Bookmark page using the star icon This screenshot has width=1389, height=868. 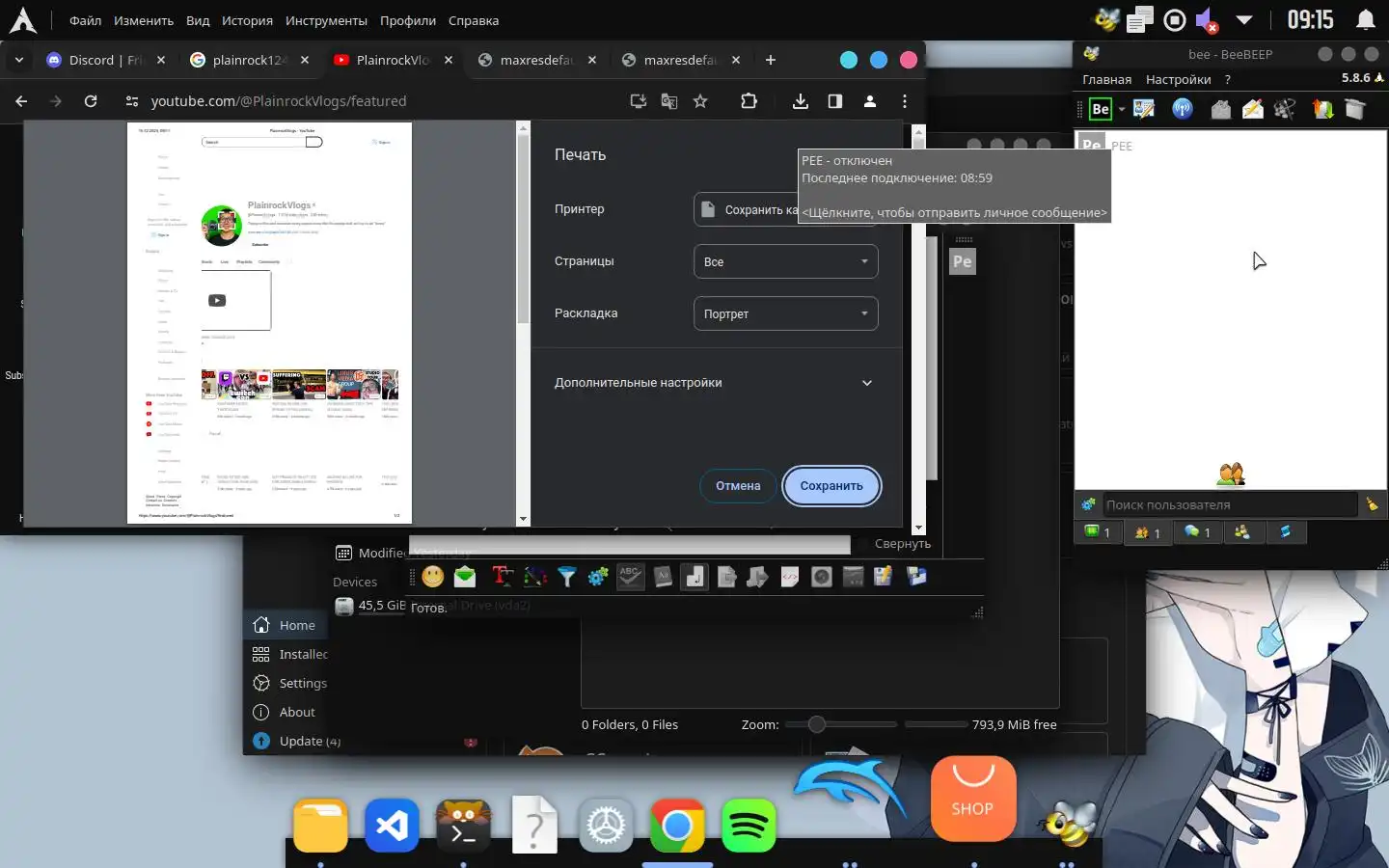(700, 101)
